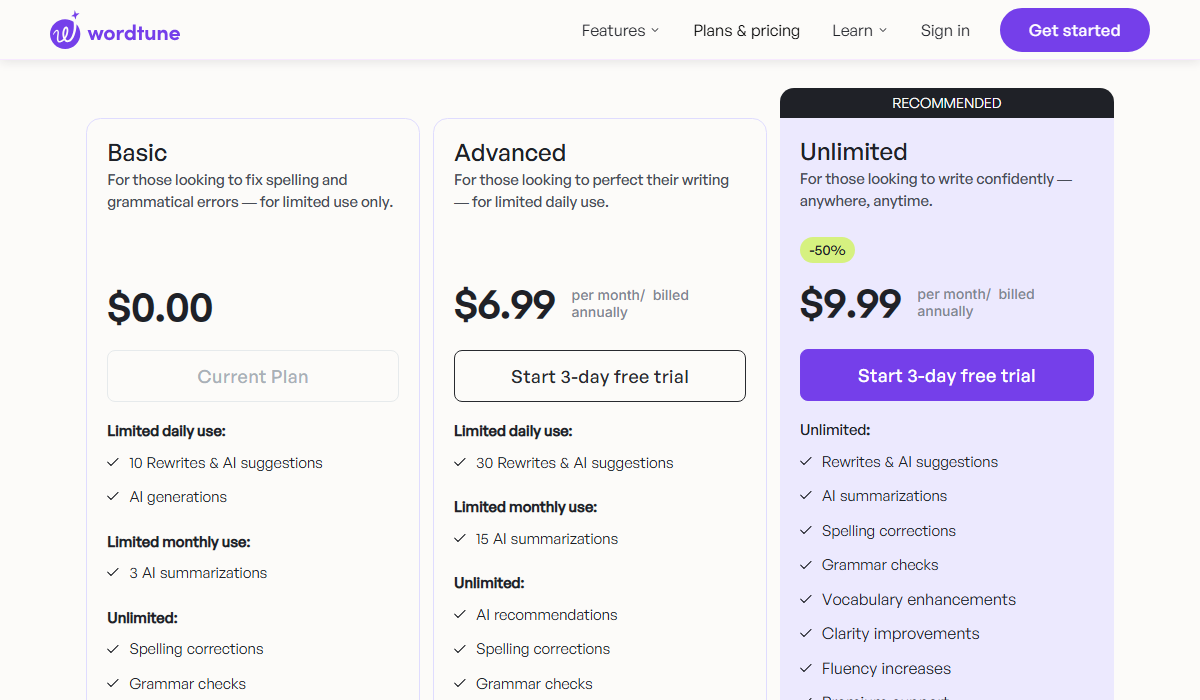Click checkmark next to "Vocabulary enhancements"
This screenshot has width=1200, height=700.
806,599
